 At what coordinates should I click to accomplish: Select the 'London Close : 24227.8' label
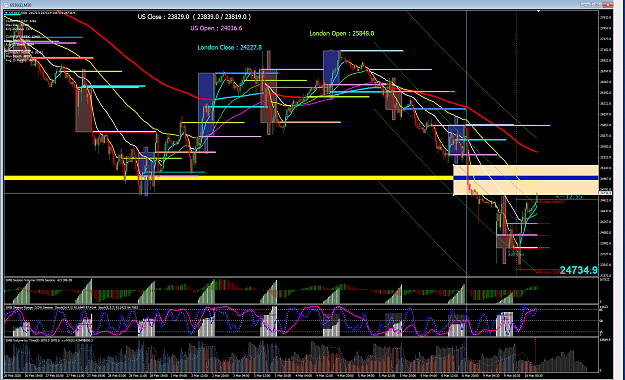click(x=230, y=47)
